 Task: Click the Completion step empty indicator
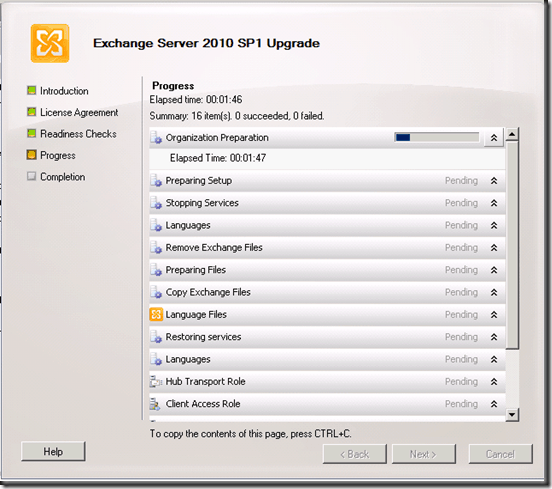32,176
